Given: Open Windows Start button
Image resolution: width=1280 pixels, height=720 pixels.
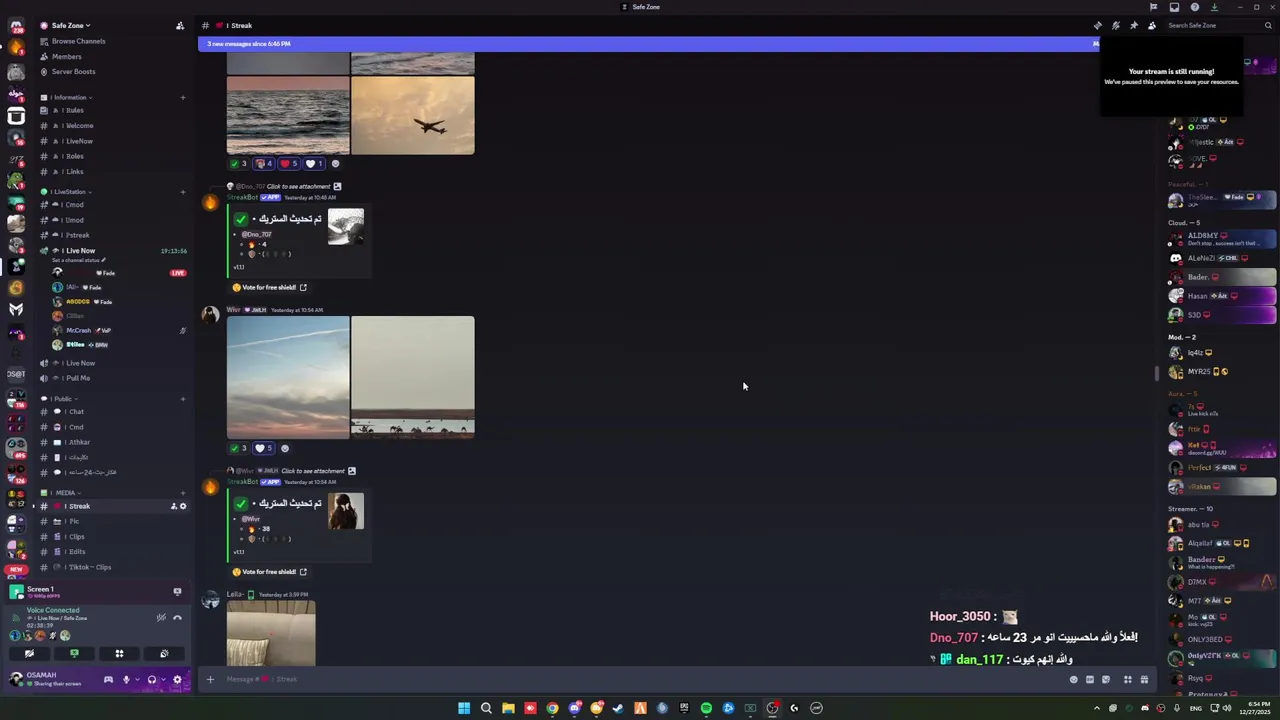Looking at the screenshot, I should click(464, 708).
